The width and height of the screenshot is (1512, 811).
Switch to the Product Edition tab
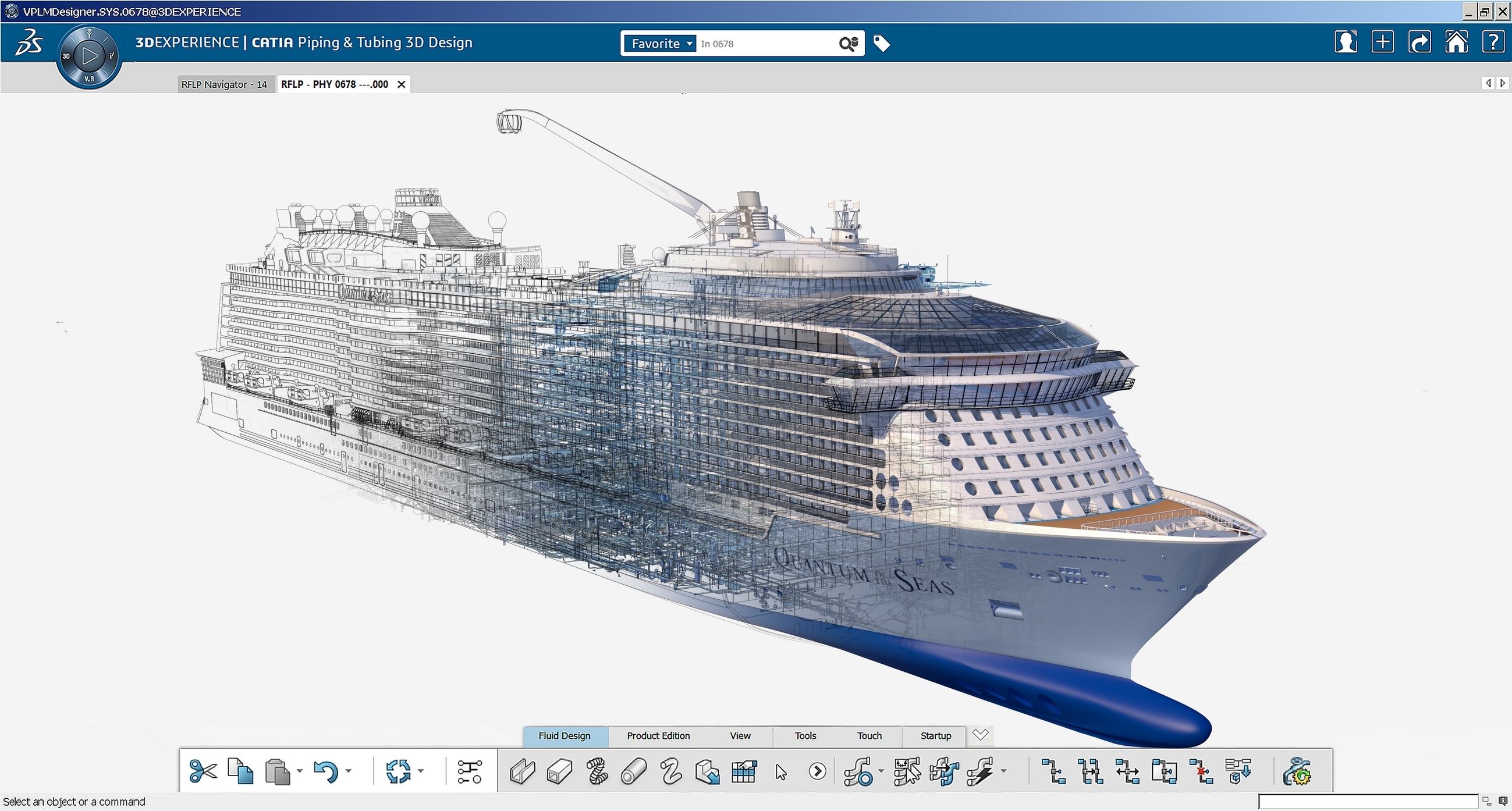(658, 736)
